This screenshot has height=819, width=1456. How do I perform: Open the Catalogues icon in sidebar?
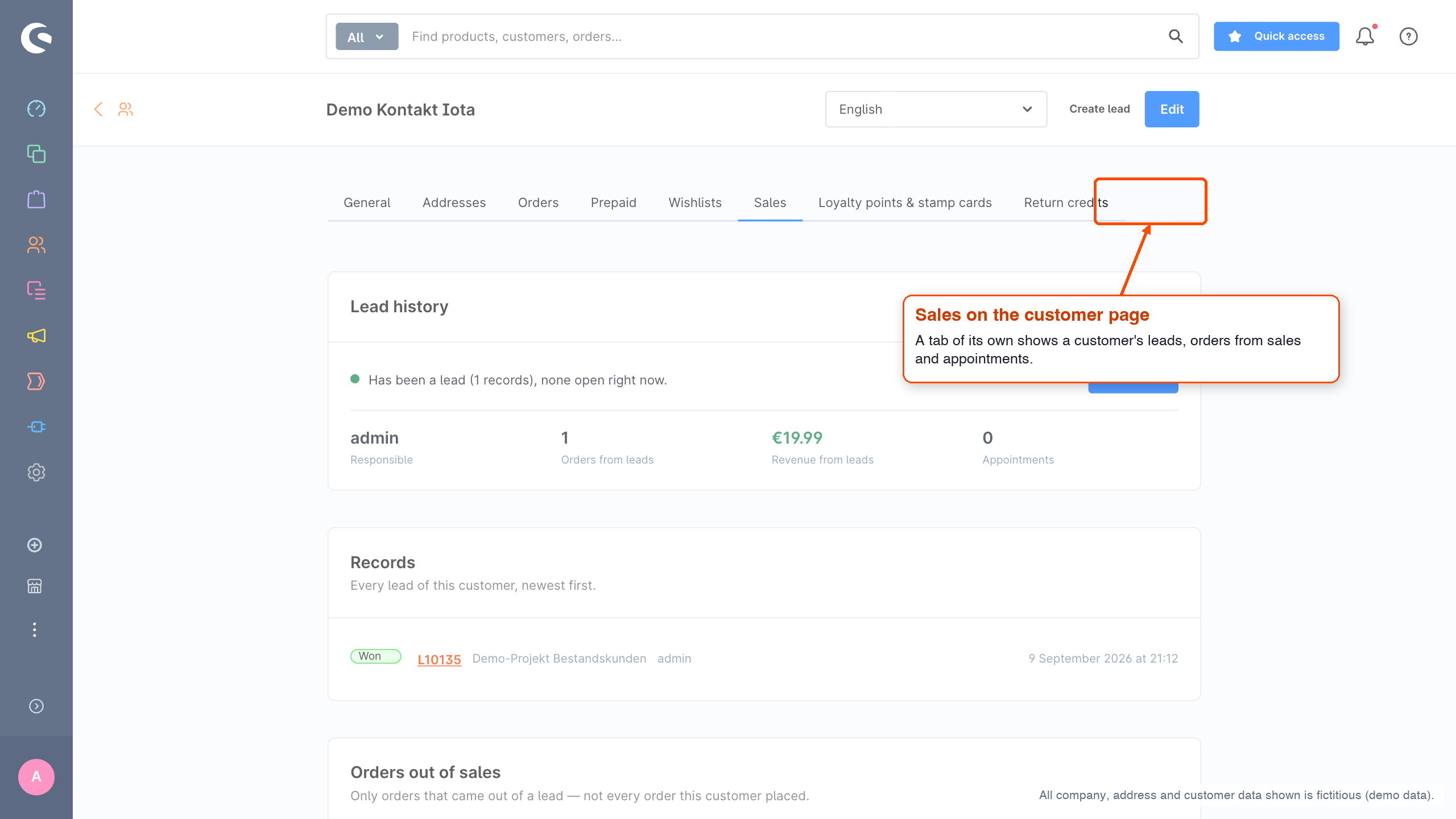tap(36, 154)
